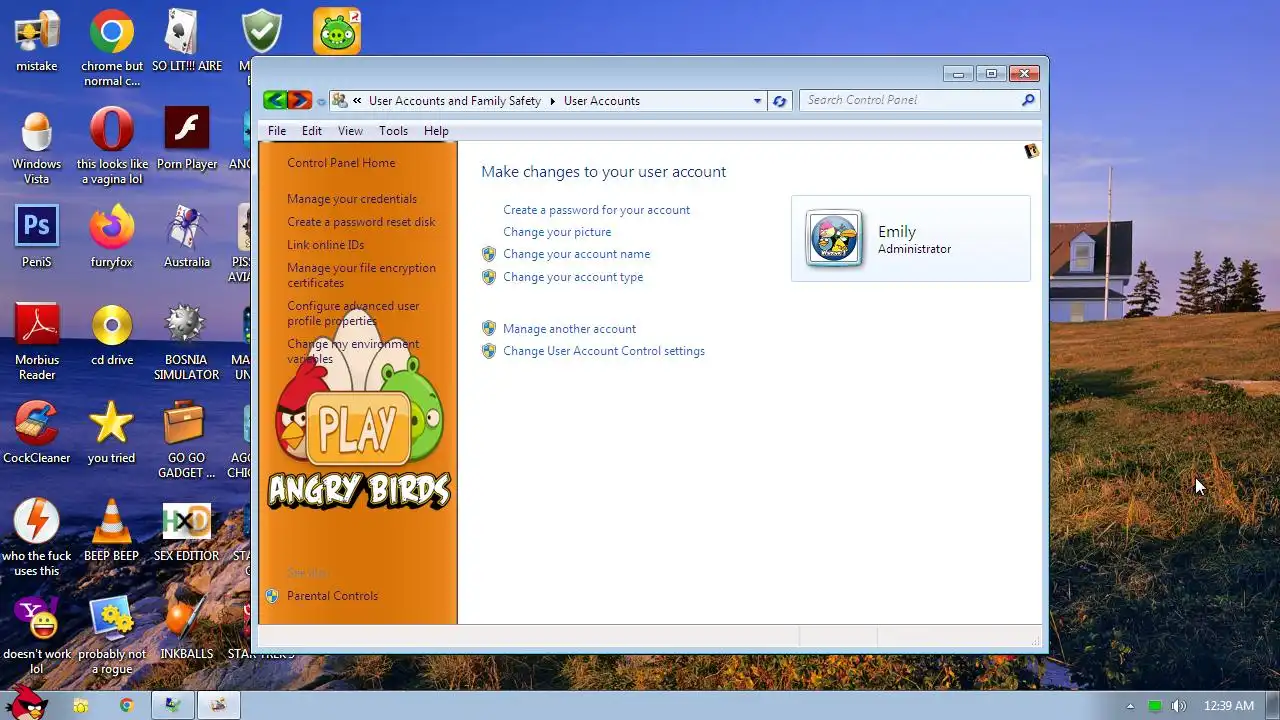Open the 'INKBALLS' desktop icon
This screenshot has height=720, width=1280.
tap(187, 628)
